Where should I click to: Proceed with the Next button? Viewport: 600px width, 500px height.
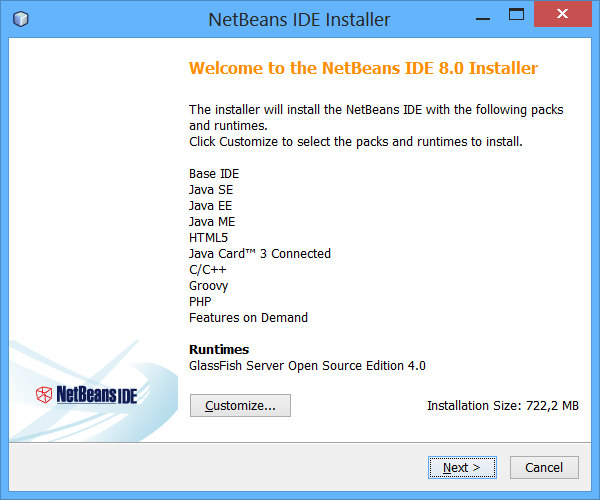pyautogui.click(x=462, y=467)
